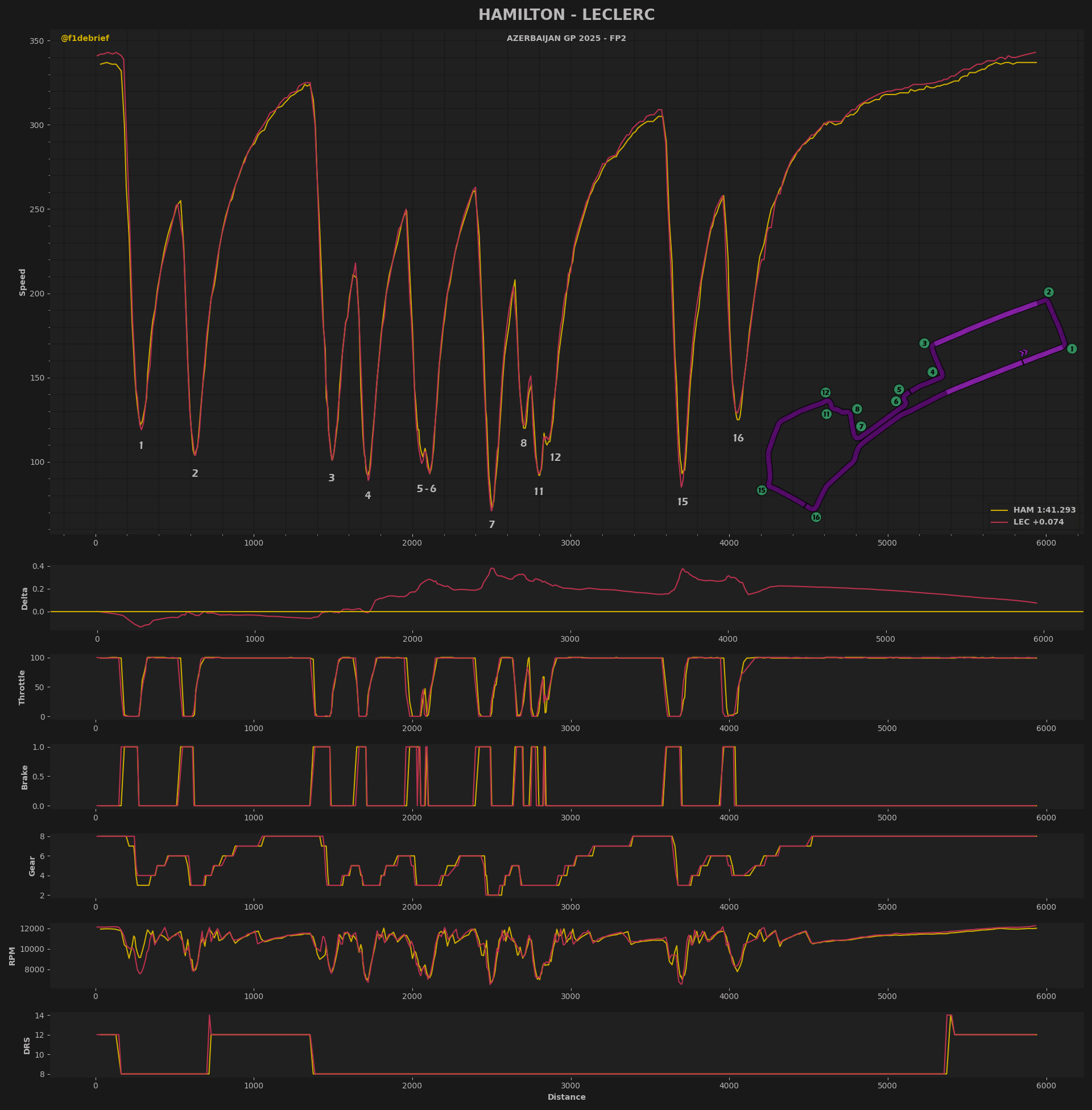
Task: Click the HAMILTON - LECLERC title
Action: [x=566, y=15]
